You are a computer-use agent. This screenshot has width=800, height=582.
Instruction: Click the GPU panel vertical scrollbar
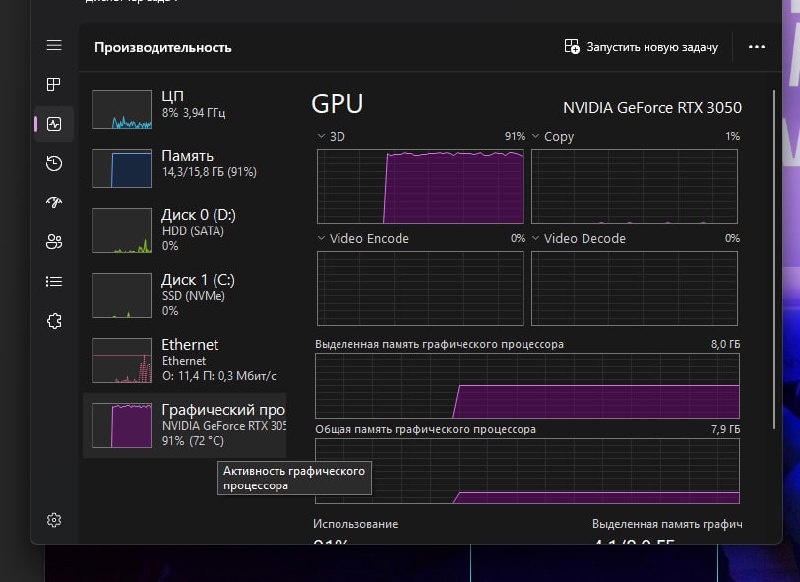pos(773,259)
